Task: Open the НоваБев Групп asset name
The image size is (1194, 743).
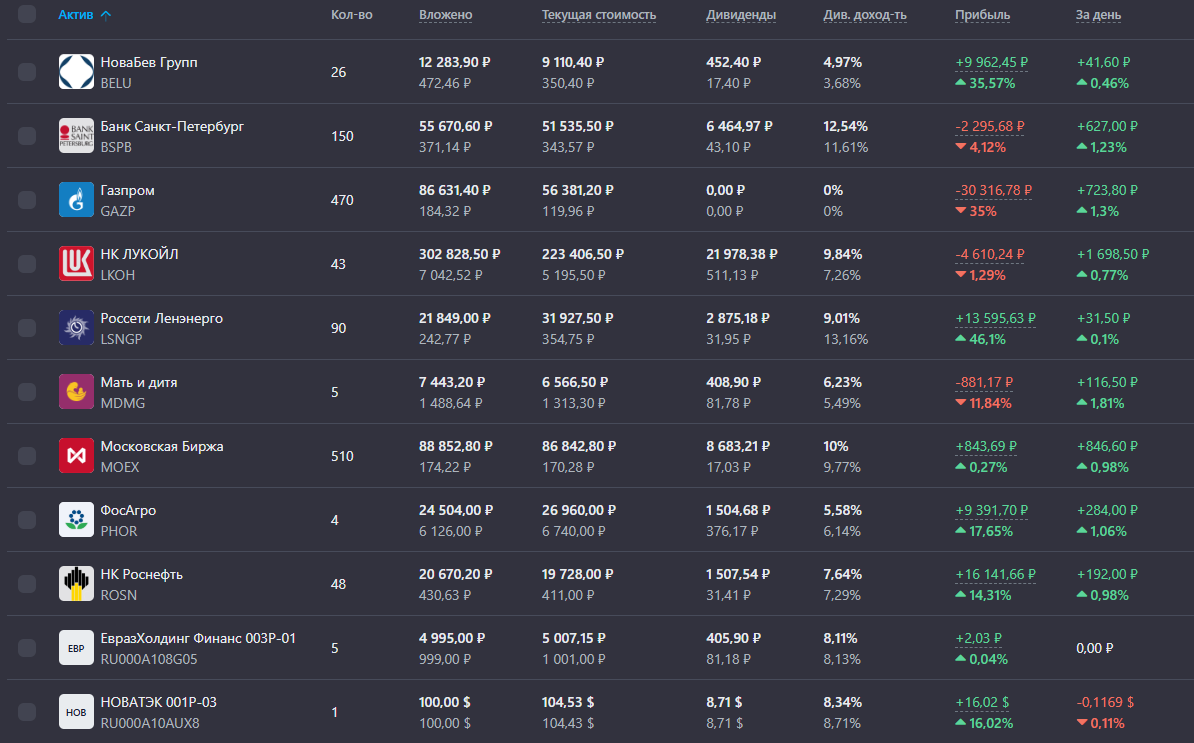Action: [149, 62]
